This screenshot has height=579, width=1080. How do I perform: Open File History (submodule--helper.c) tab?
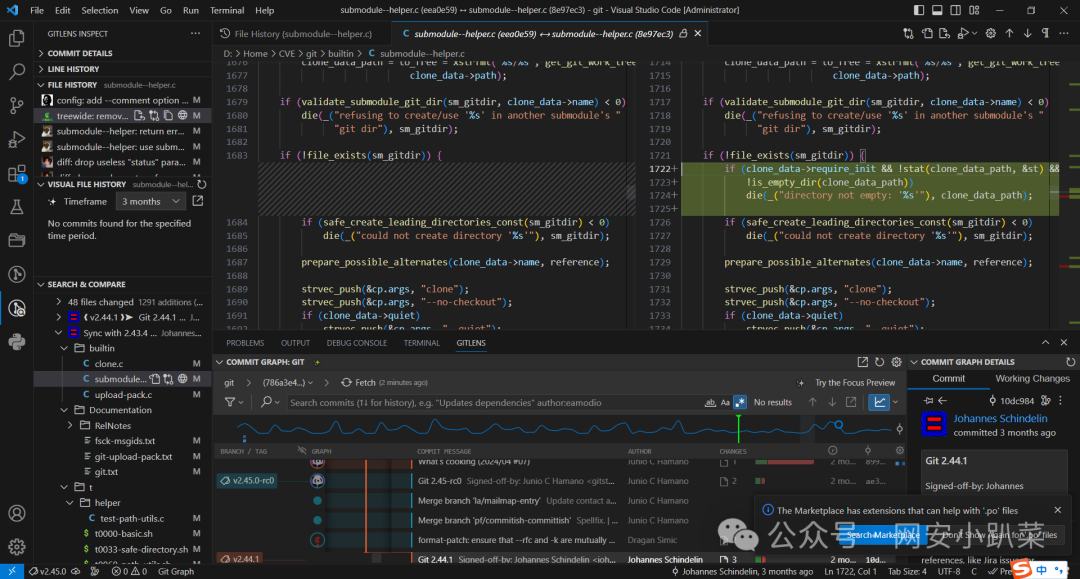click(303, 34)
